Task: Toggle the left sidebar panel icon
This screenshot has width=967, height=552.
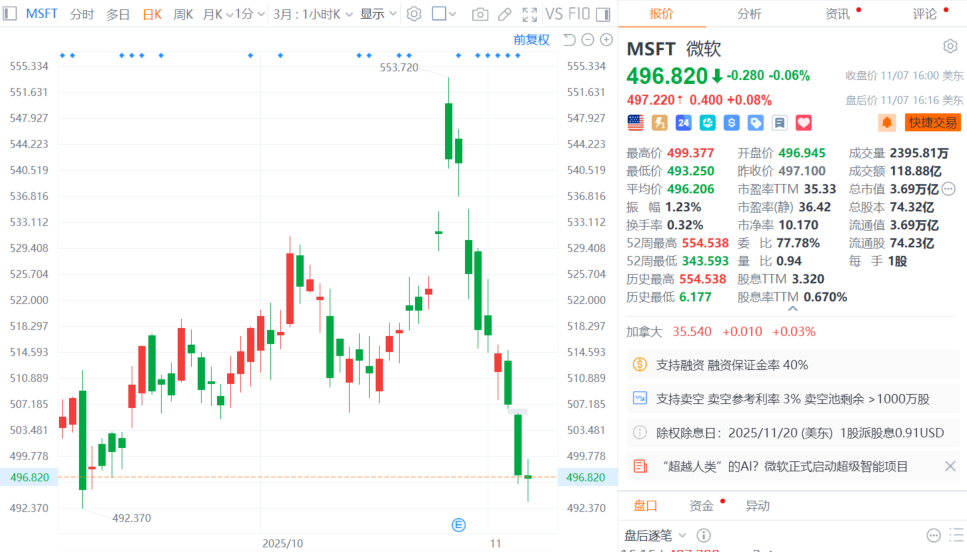Action: click(10, 13)
